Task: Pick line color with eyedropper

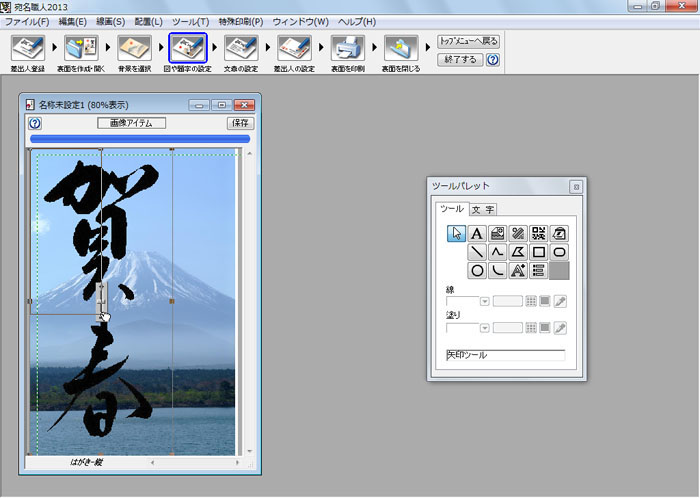Action: click(x=561, y=301)
